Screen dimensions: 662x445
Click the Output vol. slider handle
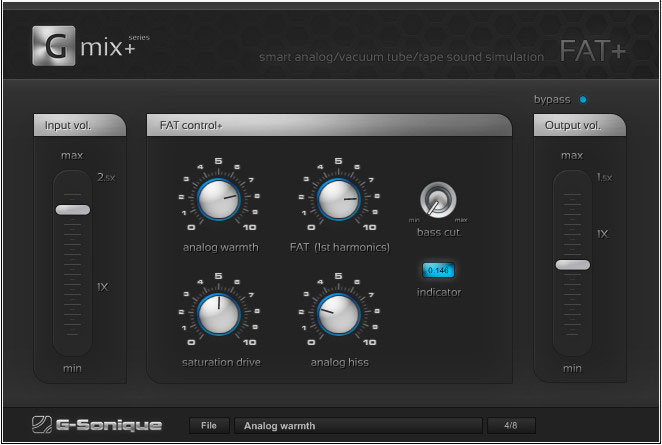coord(572,265)
